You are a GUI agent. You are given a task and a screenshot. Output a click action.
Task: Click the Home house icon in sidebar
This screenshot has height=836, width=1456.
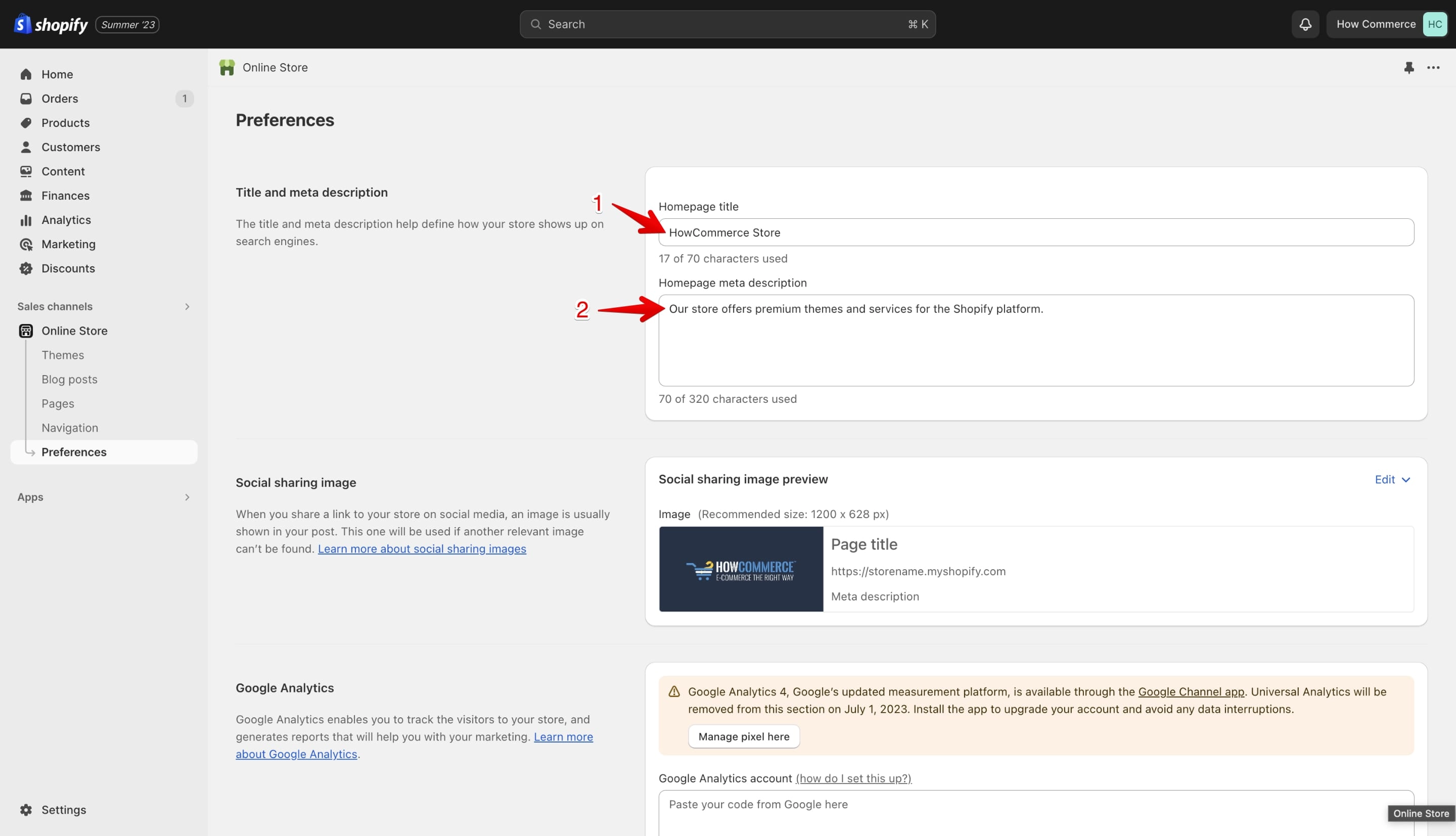pos(26,74)
